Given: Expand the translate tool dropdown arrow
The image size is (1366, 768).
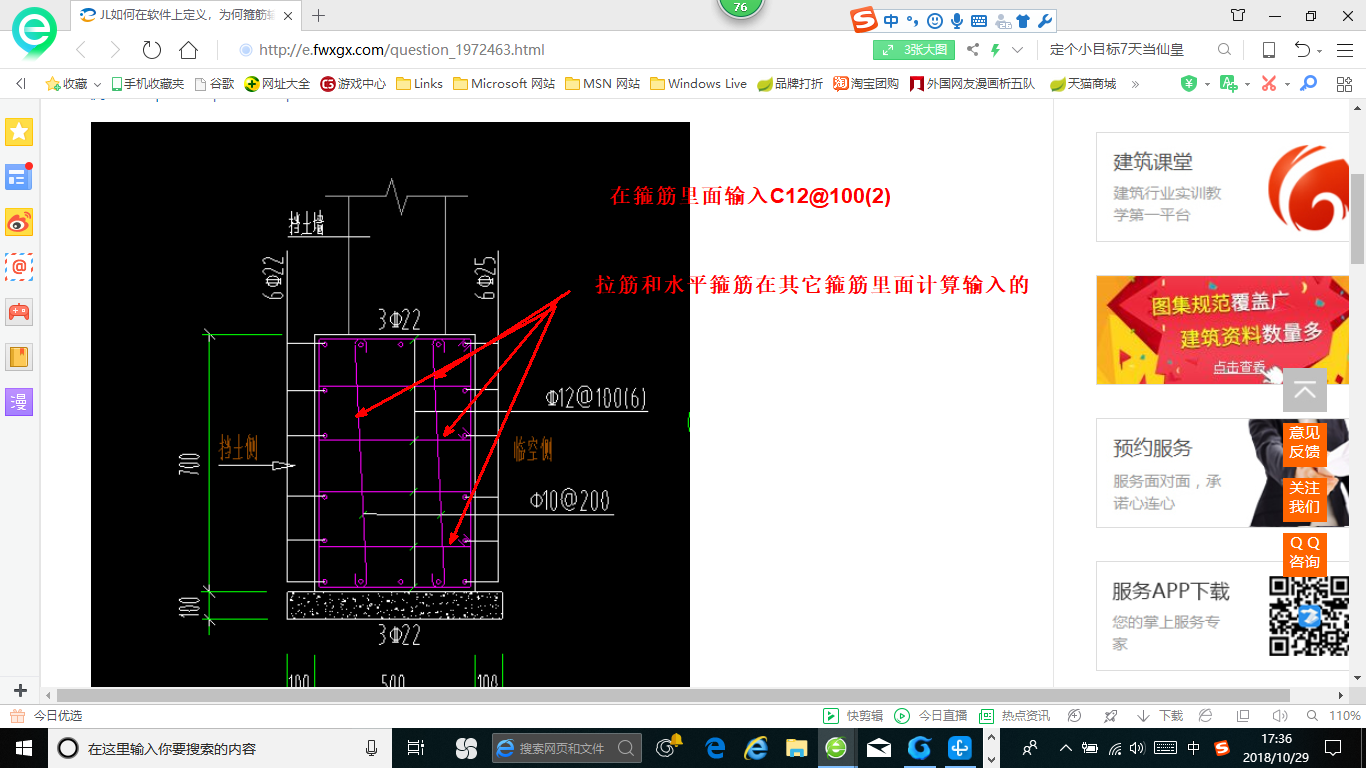Looking at the screenshot, I should [1247, 85].
